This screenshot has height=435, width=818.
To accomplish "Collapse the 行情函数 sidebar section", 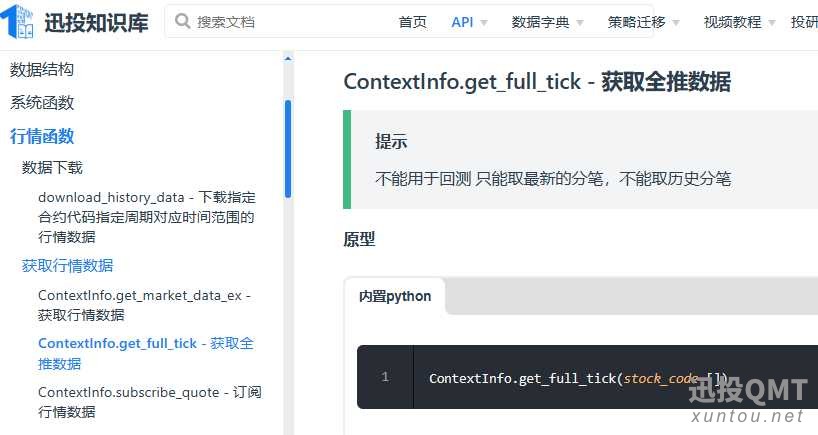I will [42, 136].
